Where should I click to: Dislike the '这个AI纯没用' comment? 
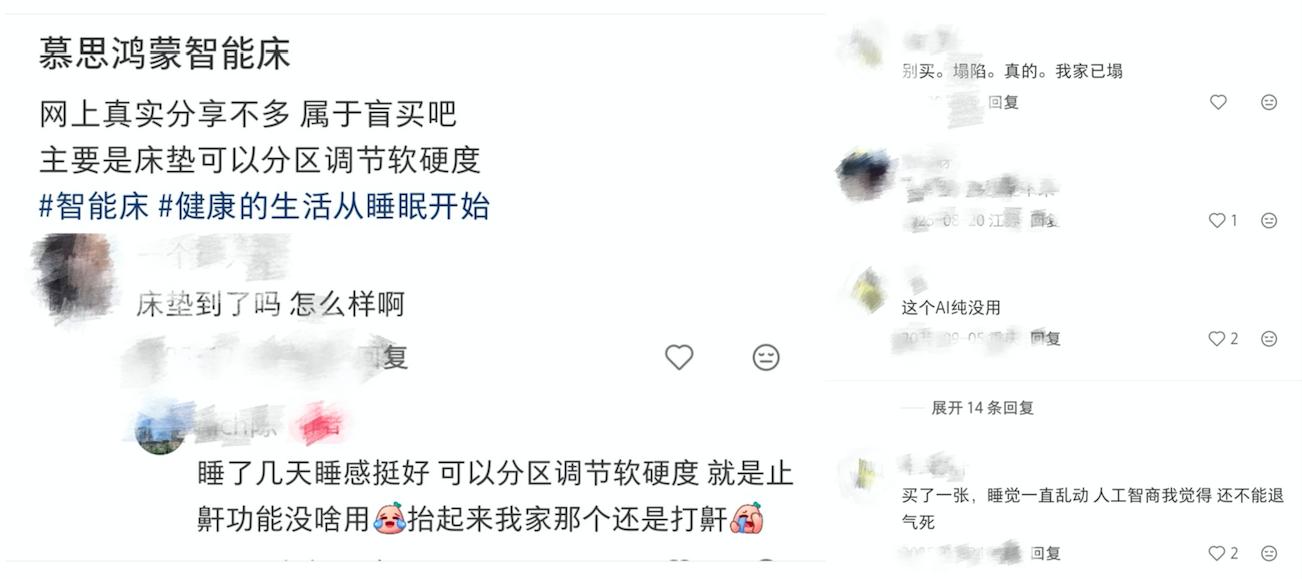[x=1269, y=339]
